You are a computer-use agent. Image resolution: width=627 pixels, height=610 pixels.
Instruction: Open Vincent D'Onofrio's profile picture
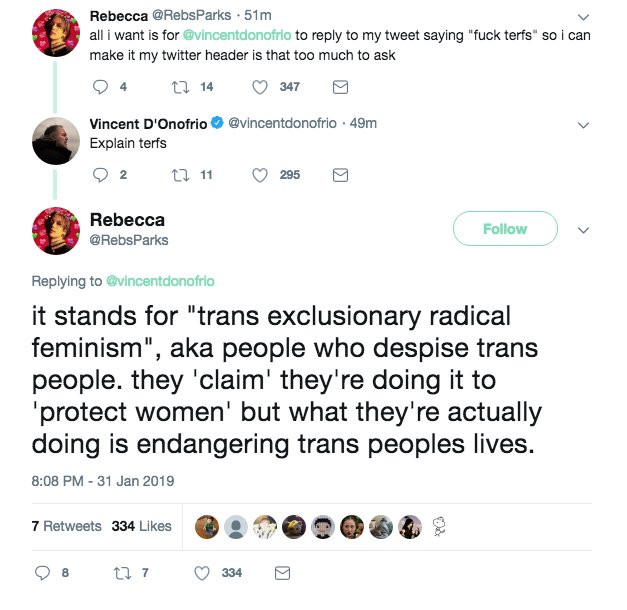click(x=56, y=141)
